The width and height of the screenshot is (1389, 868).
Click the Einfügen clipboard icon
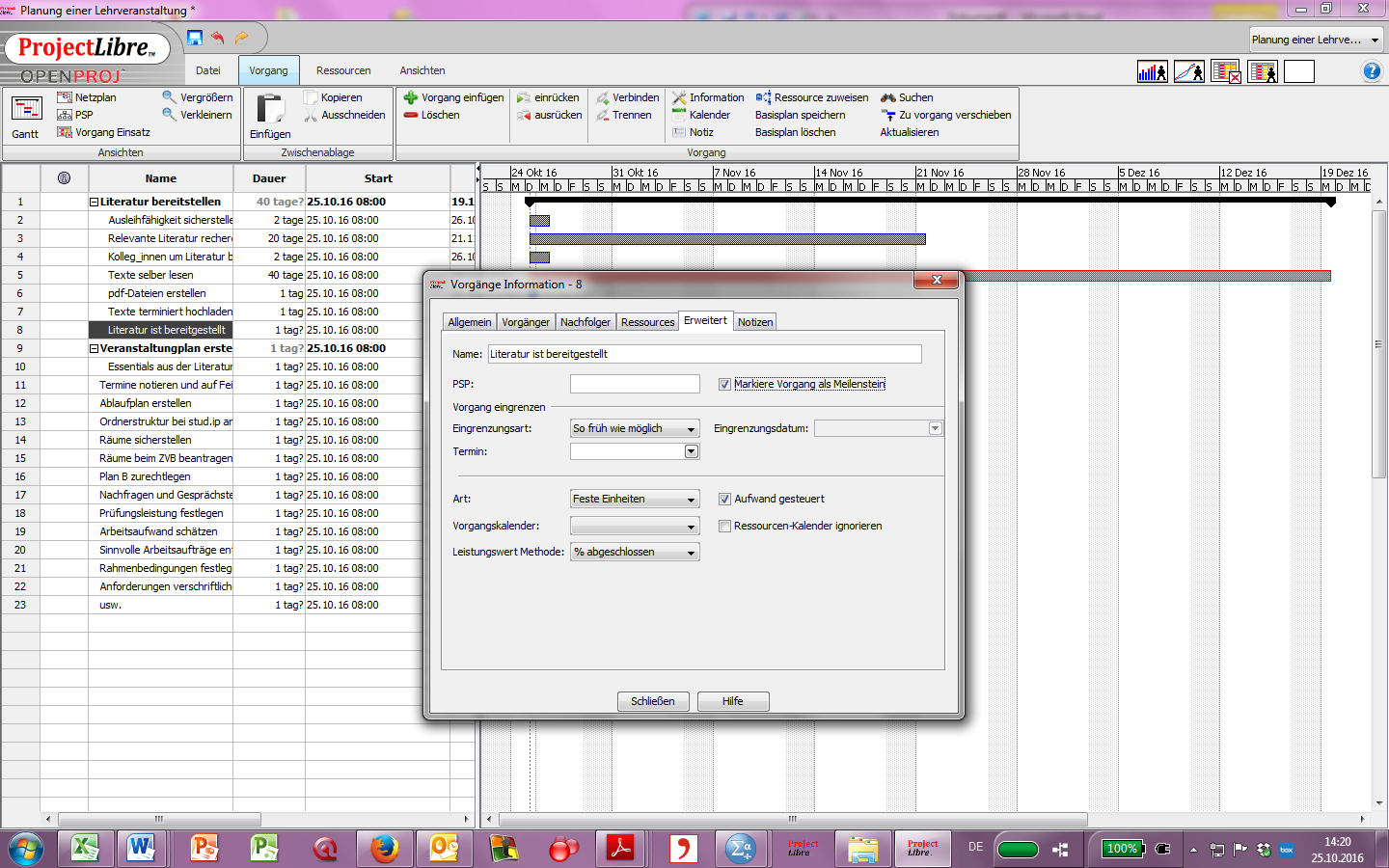(x=269, y=108)
